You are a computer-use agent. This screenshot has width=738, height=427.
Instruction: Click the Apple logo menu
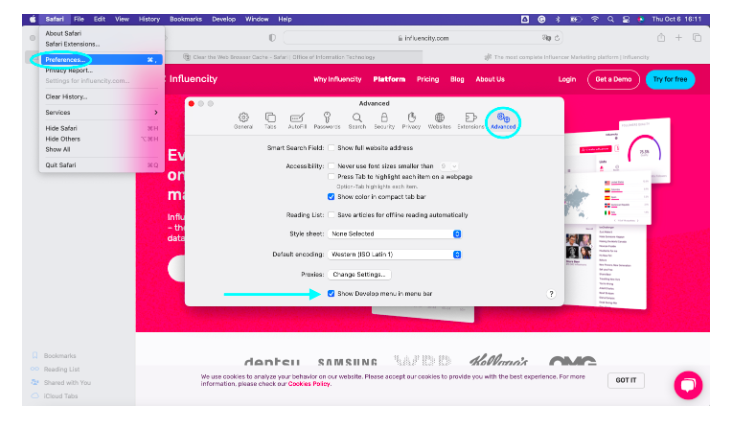(x=32, y=19)
